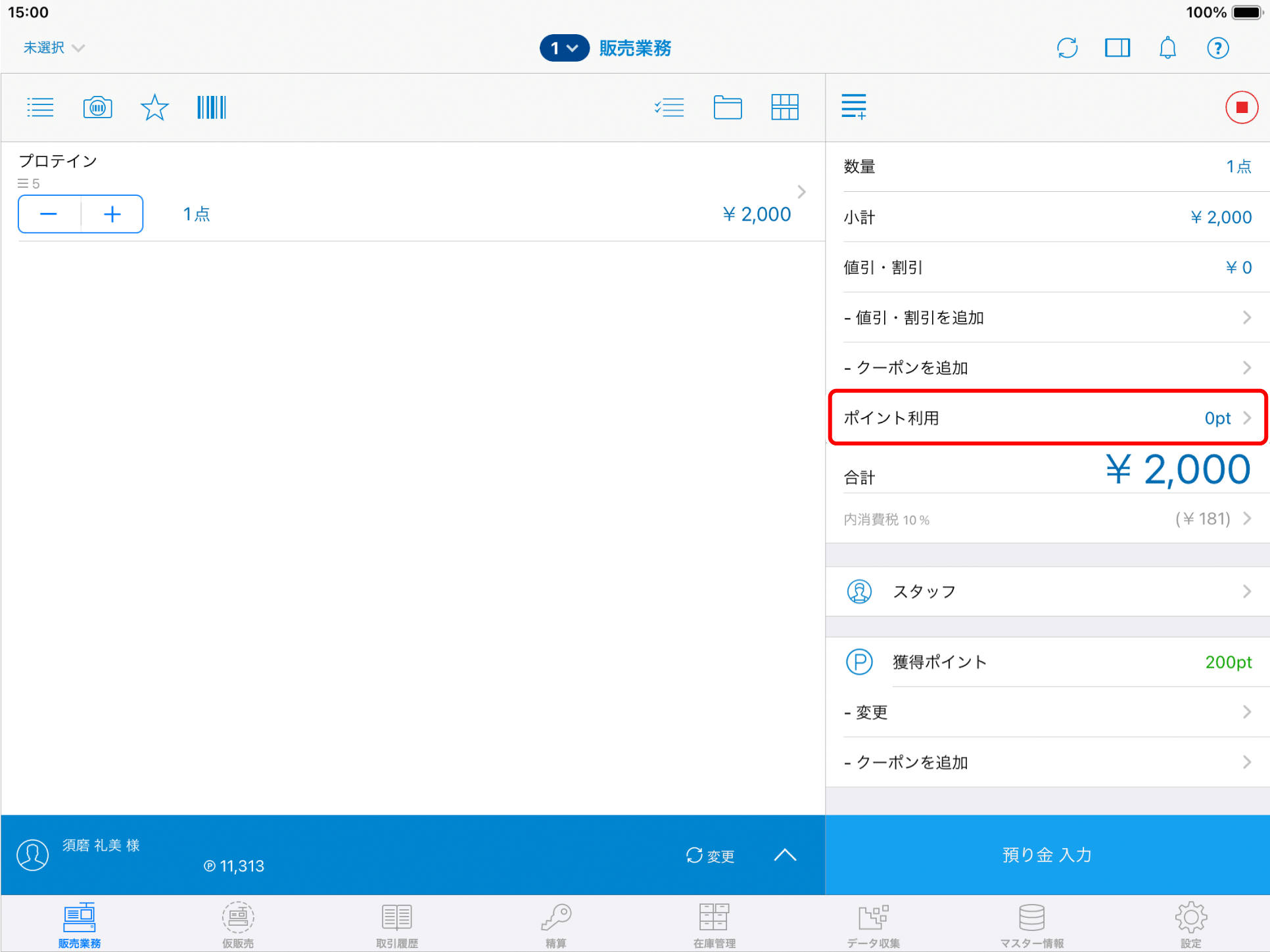Open ポイント利用 row
The width and height of the screenshot is (1270, 952).
coord(1047,418)
